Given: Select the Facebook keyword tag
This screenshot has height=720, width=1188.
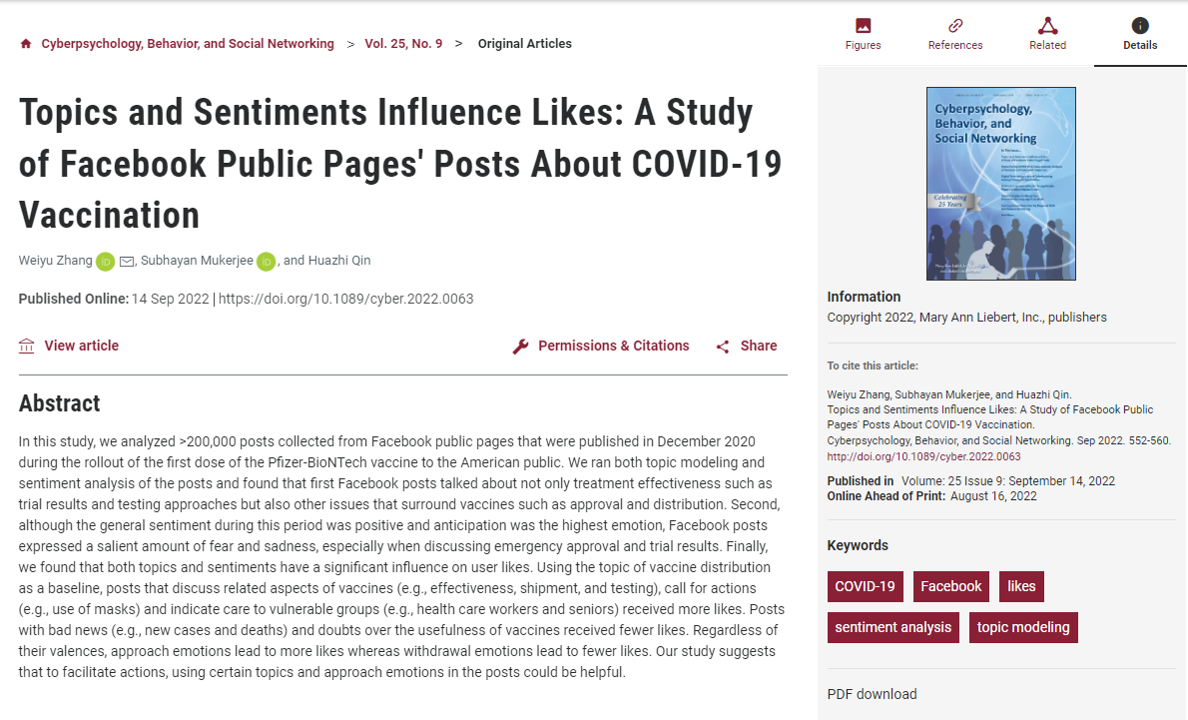Looking at the screenshot, I should 951,587.
